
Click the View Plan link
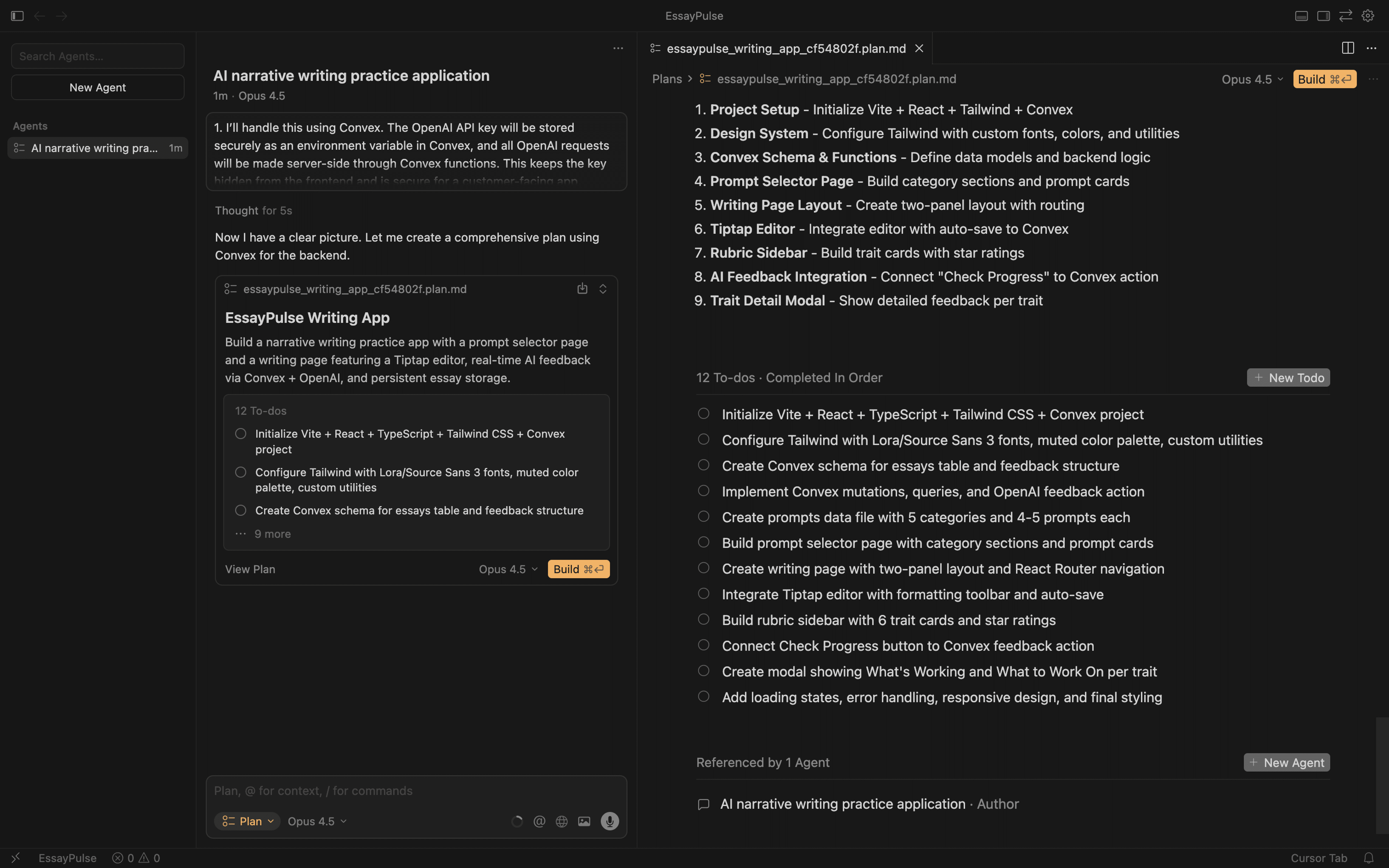click(250, 569)
